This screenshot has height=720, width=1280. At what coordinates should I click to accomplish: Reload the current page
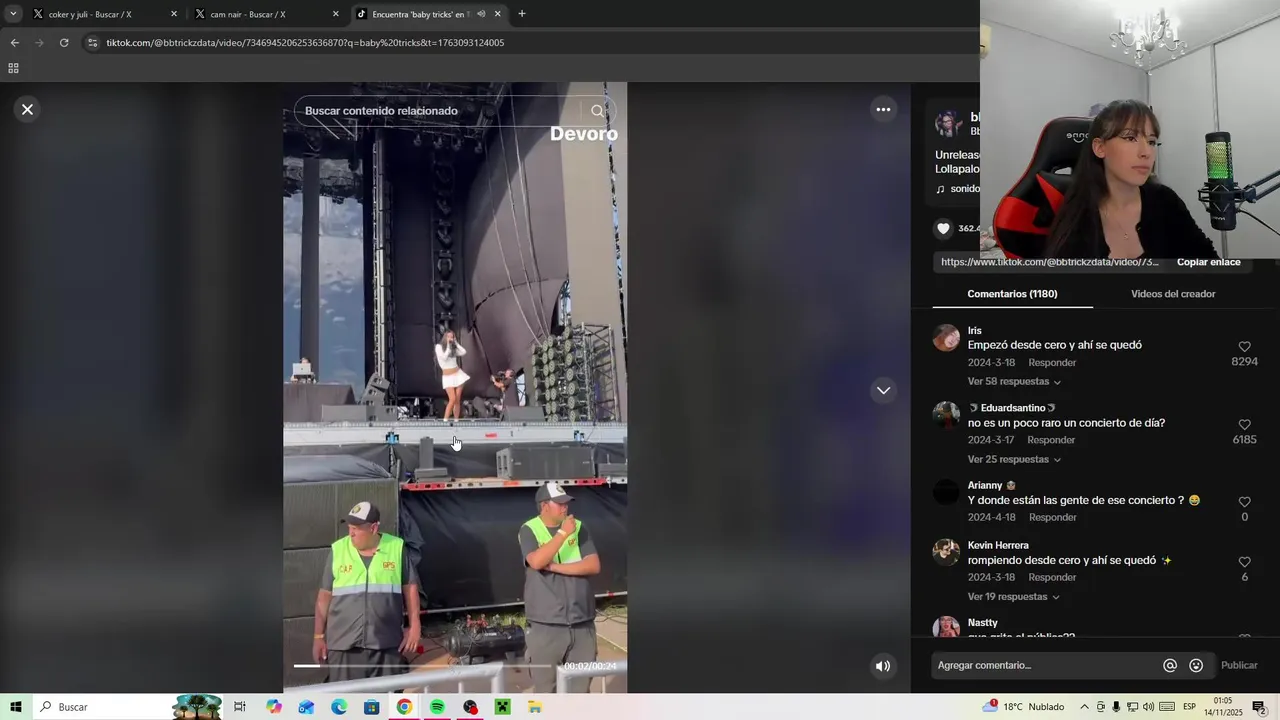(64, 43)
